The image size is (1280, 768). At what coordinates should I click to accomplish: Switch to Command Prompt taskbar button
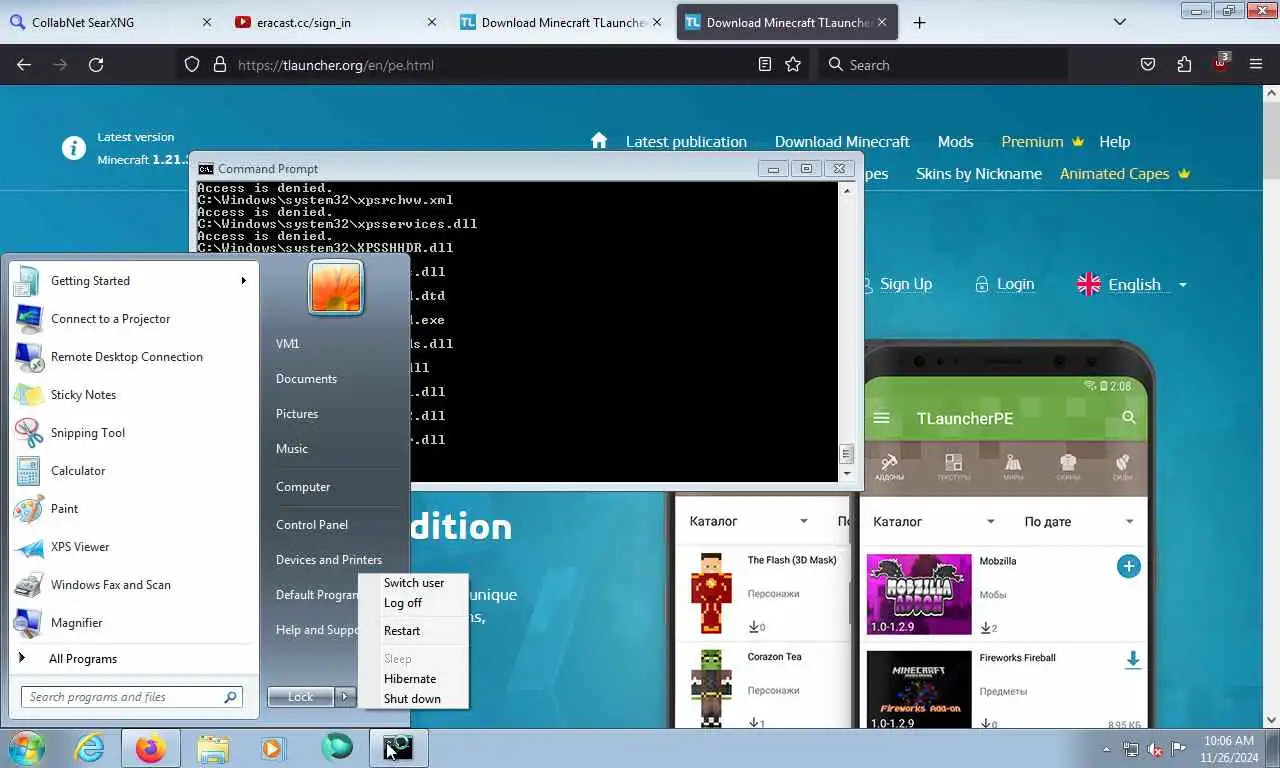coord(399,748)
